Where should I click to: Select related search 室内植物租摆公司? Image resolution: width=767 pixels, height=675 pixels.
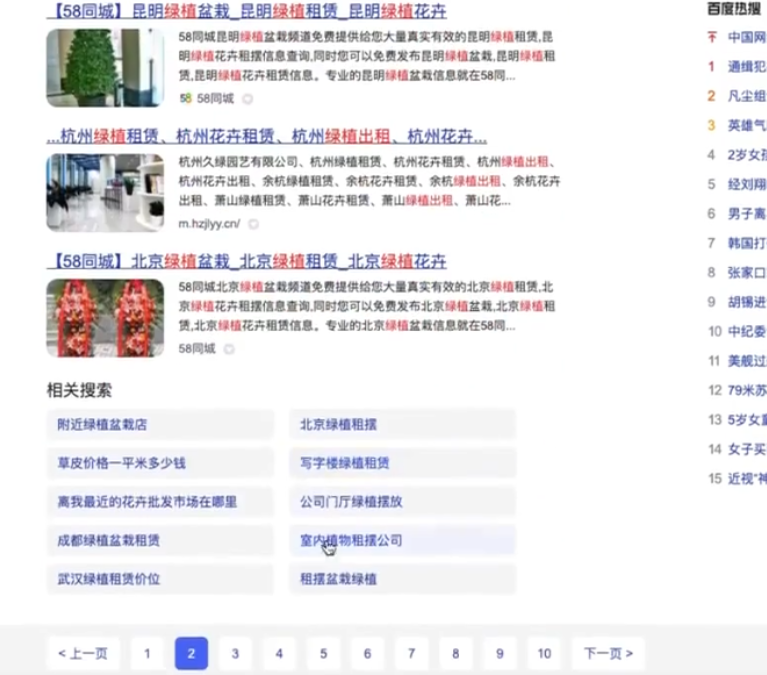click(x=403, y=540)
